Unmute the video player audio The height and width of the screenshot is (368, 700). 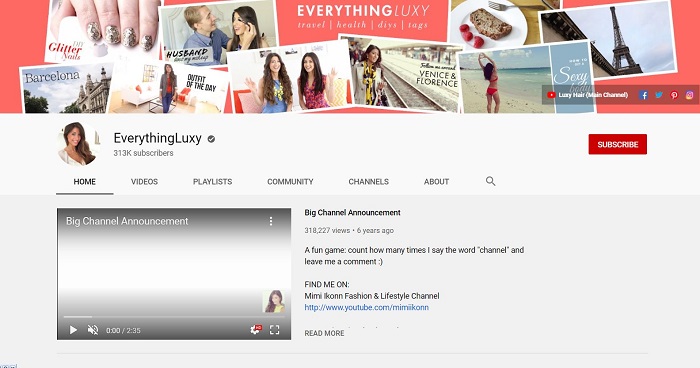(93, 330)
